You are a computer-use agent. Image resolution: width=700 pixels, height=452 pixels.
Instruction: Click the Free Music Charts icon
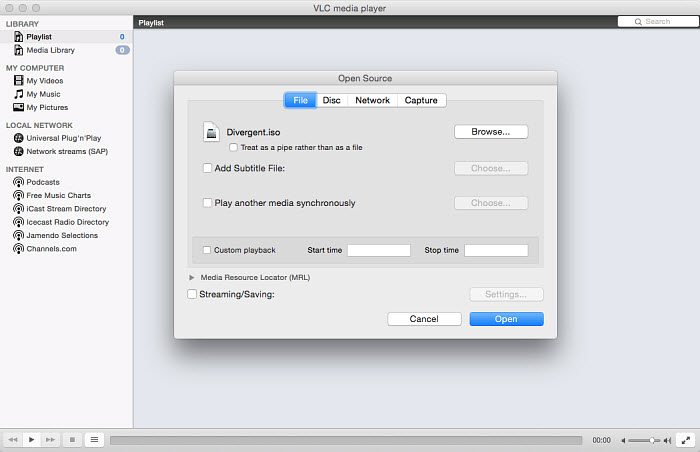pyautogui.click(x=18, y=196)
